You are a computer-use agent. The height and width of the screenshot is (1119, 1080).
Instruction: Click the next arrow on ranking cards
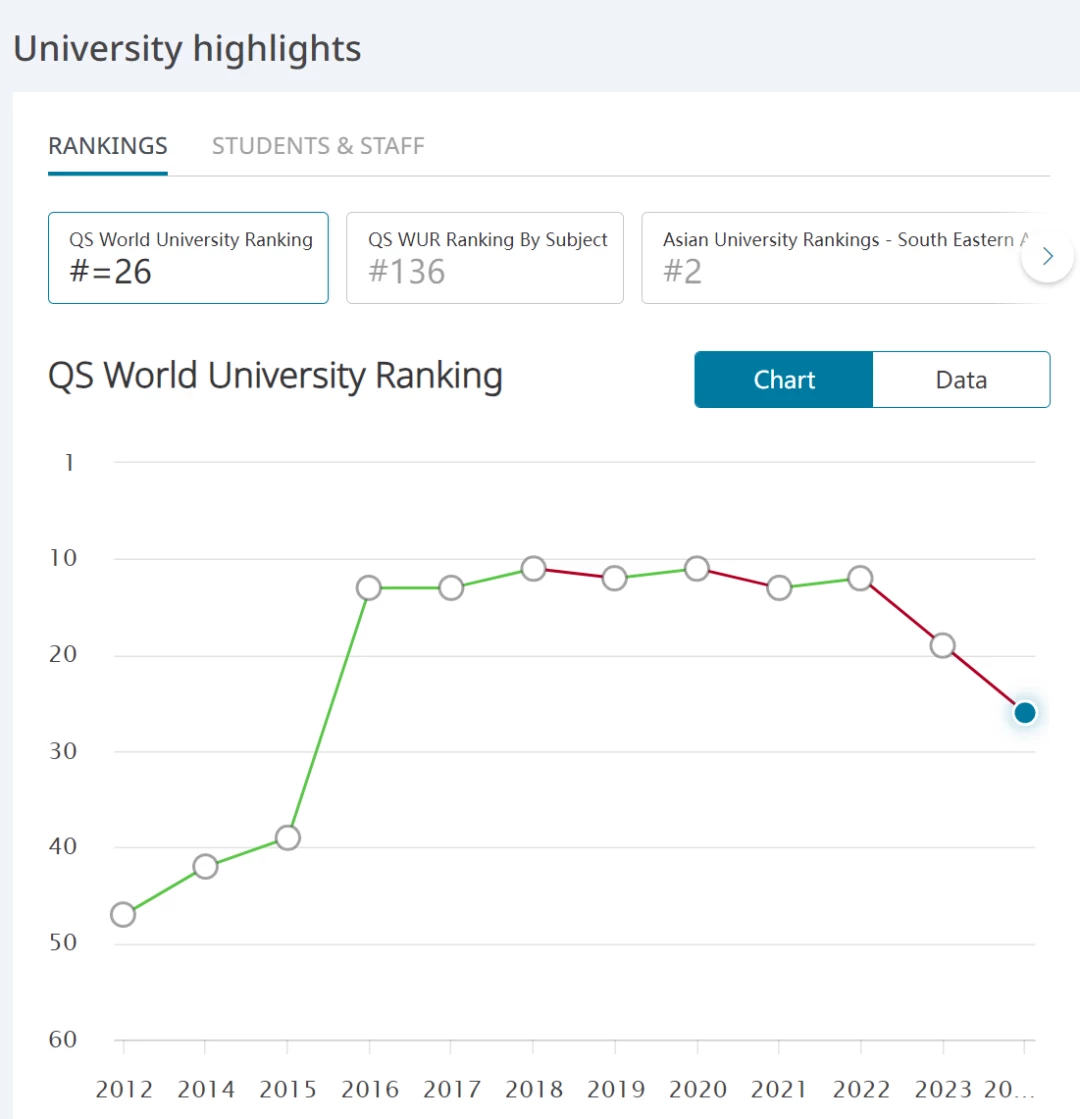click(x=1047, y=256)
